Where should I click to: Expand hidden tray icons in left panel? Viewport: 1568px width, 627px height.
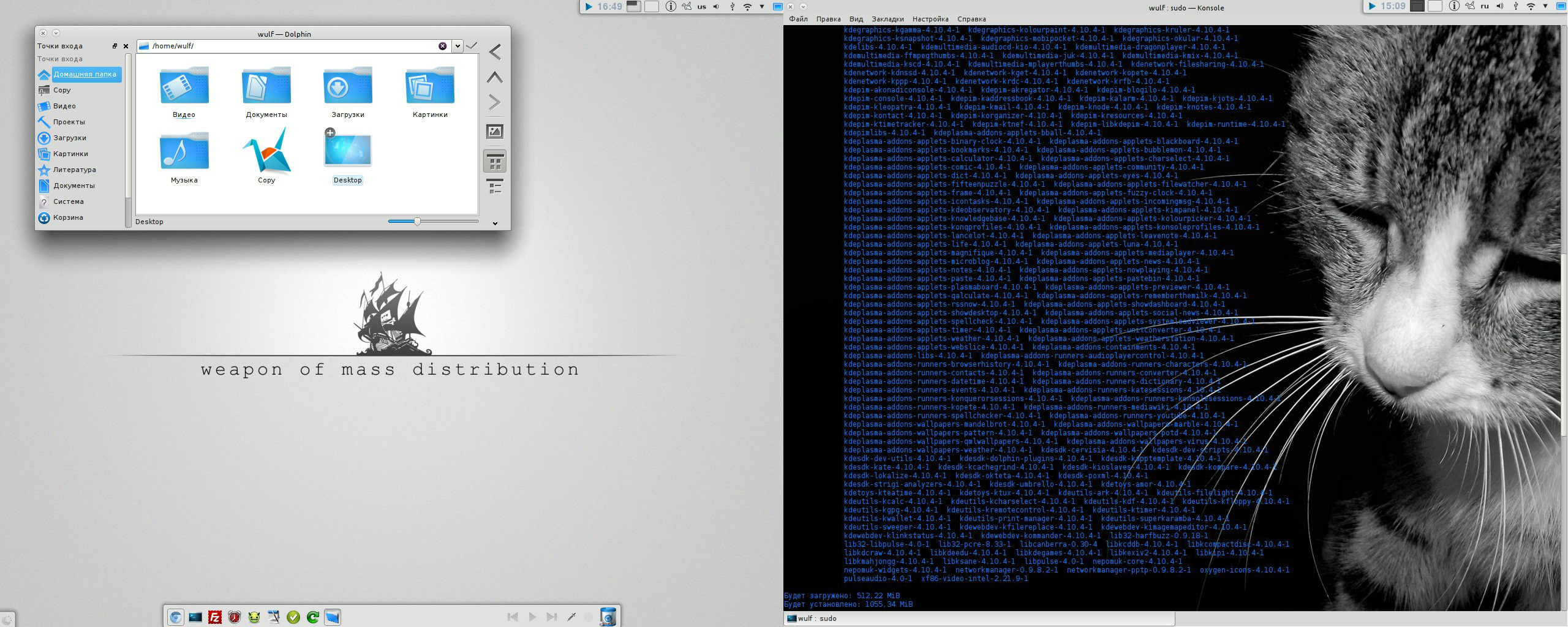tap(762, 7)
